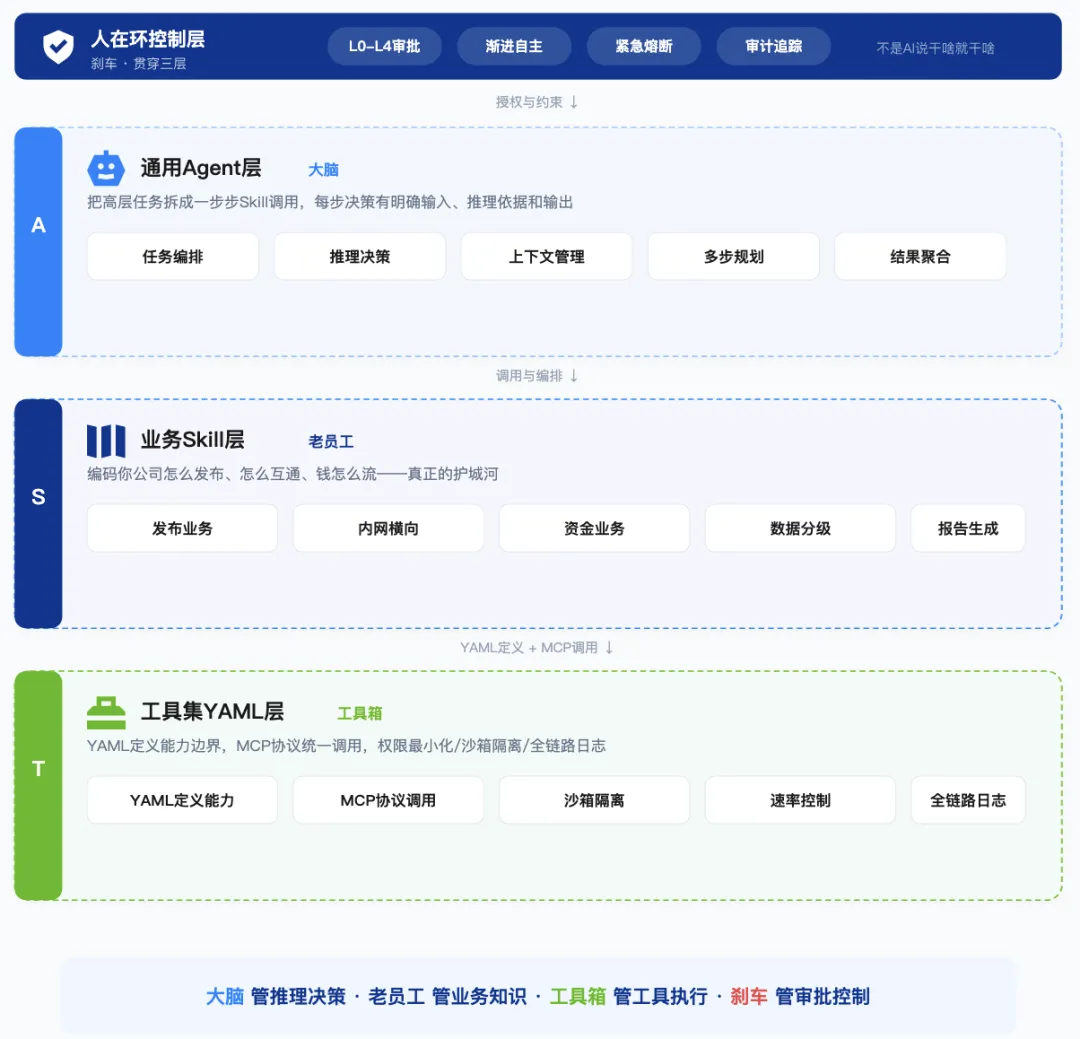
Task: Click the 紧急熔断 pill
Action: (x=644, y=46)
